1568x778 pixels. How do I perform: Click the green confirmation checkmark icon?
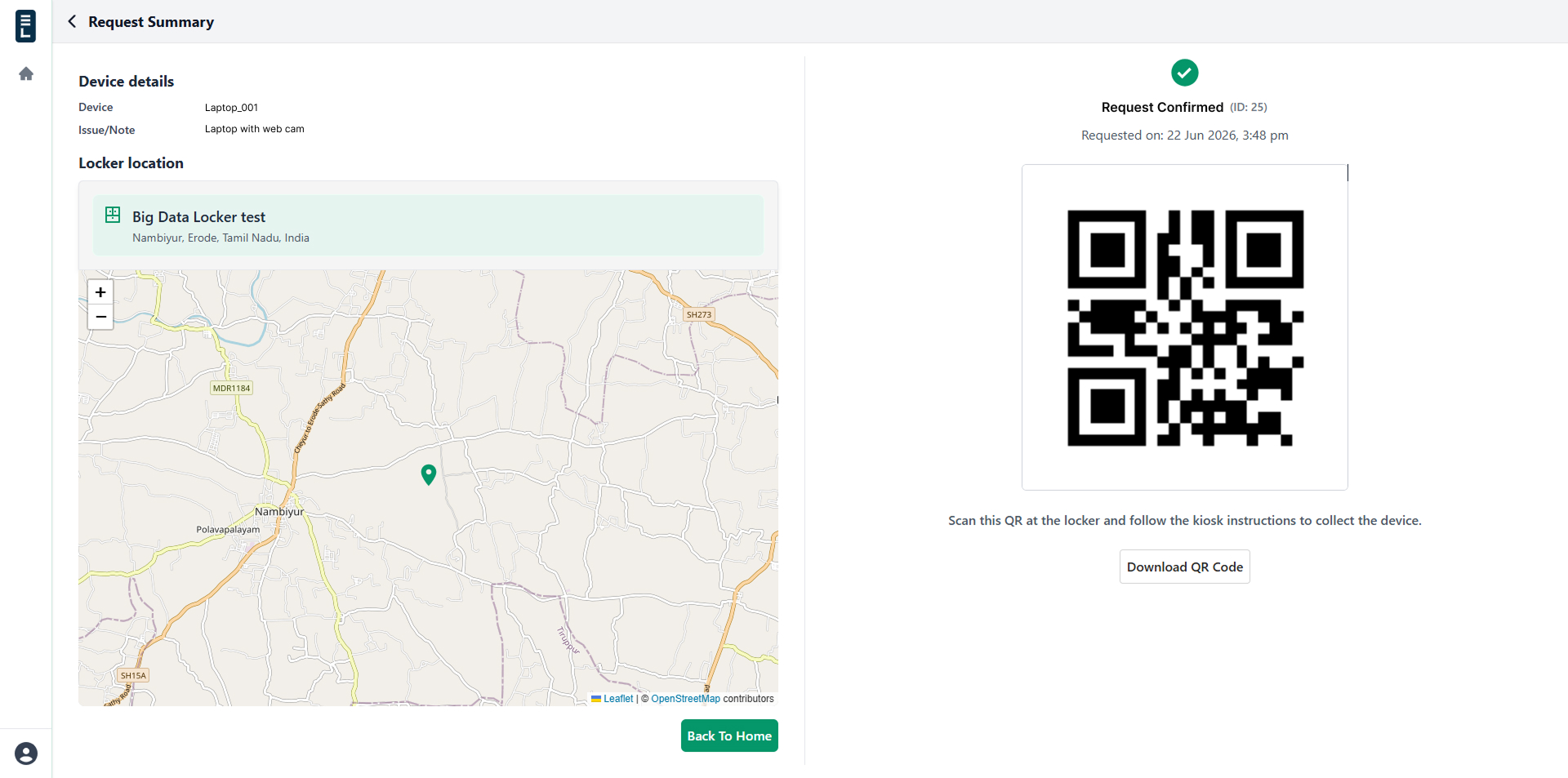pyautogui.click(x=1184, y=73)
